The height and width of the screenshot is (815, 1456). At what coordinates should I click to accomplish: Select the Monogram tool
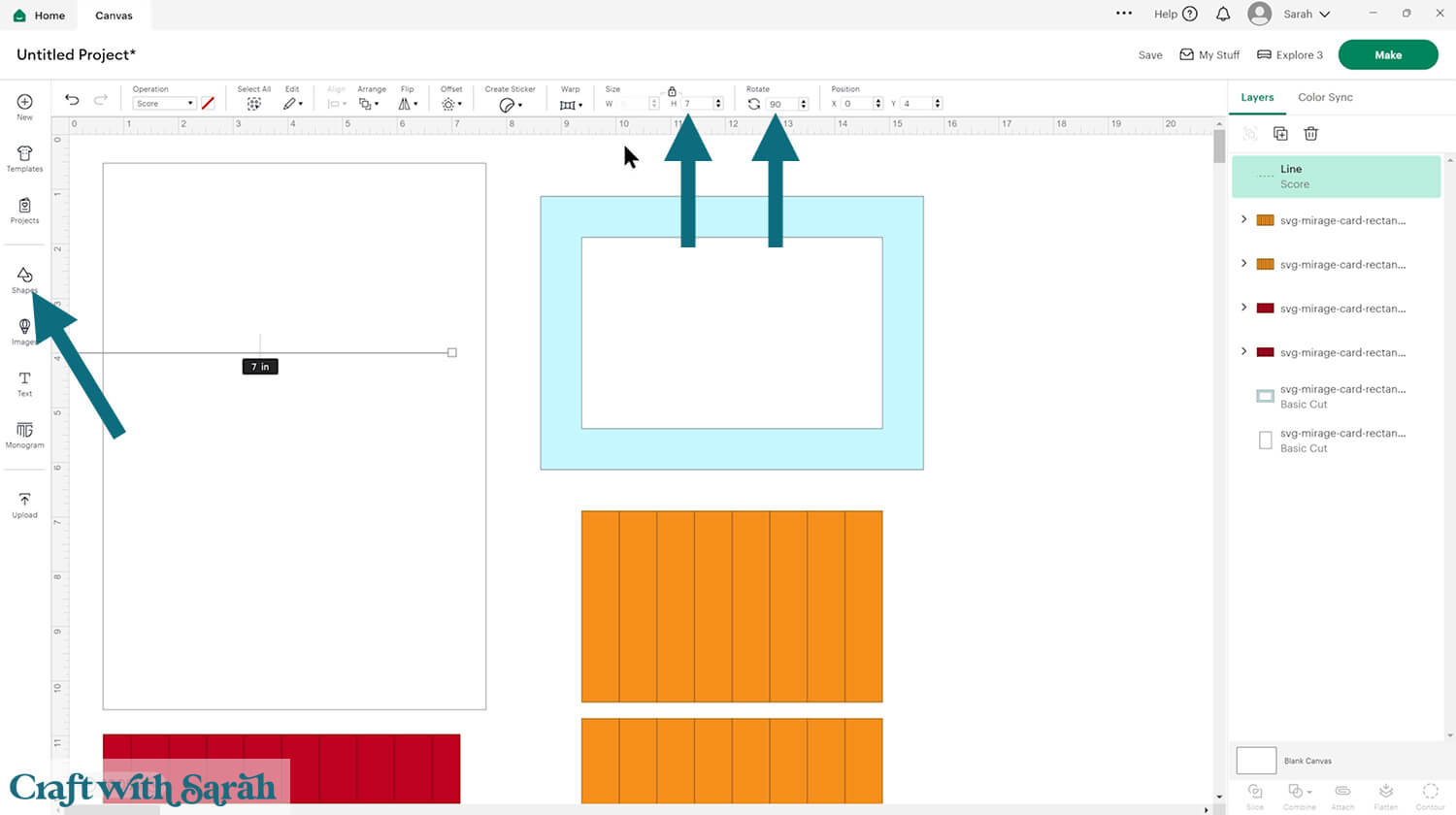[x=24, y=435]
